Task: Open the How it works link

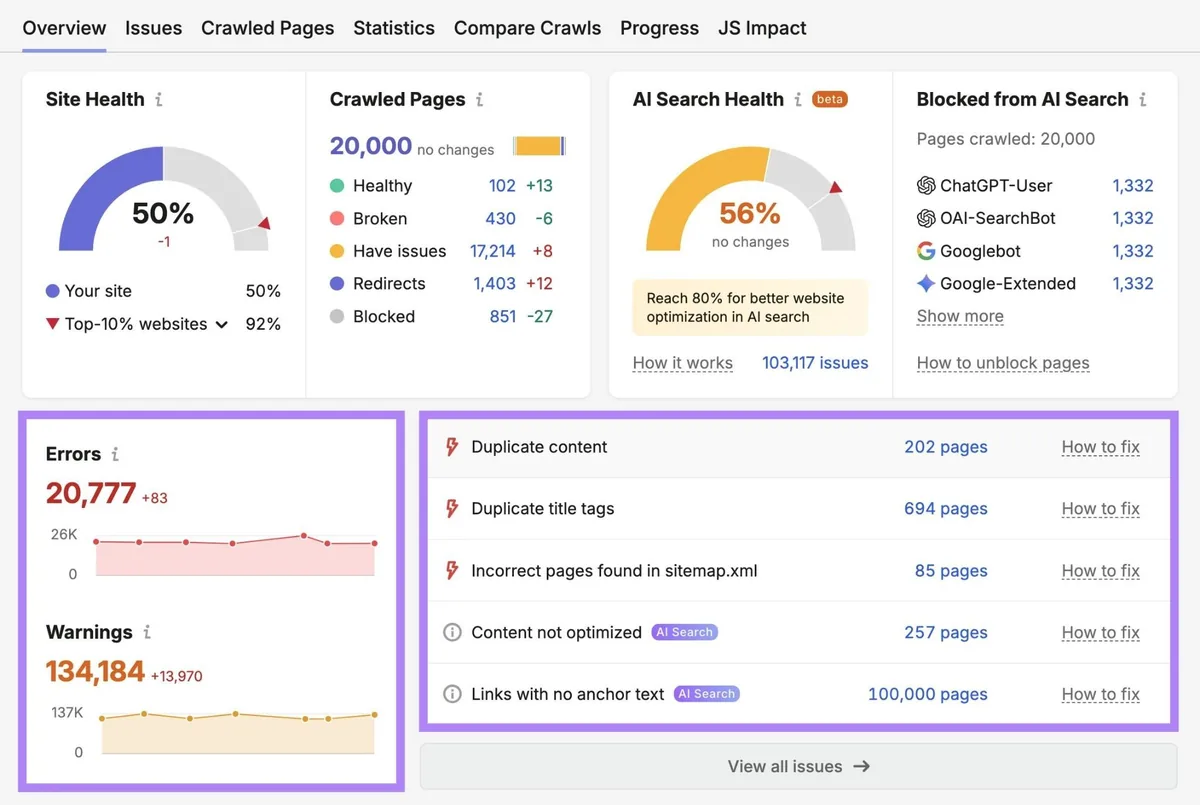Action: point(683,363)
